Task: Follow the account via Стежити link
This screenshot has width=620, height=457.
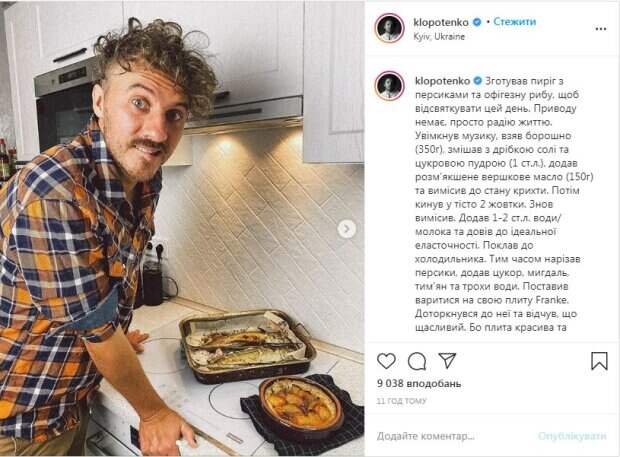Action: pos(514,22)
